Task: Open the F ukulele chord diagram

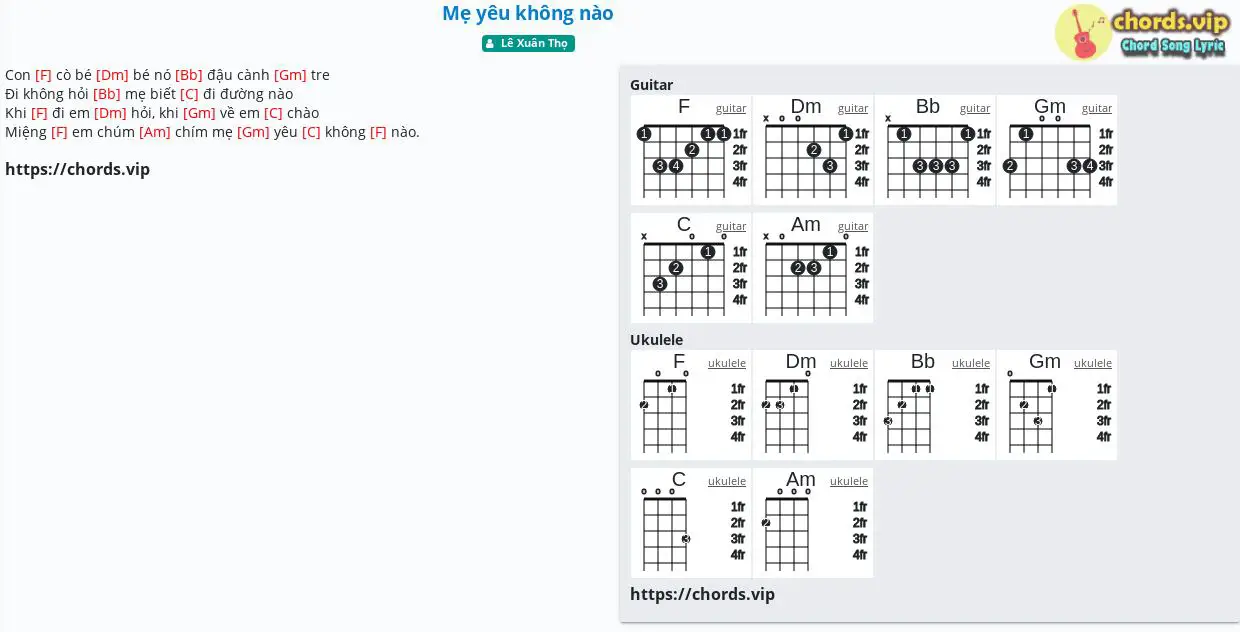Action: 691,405
